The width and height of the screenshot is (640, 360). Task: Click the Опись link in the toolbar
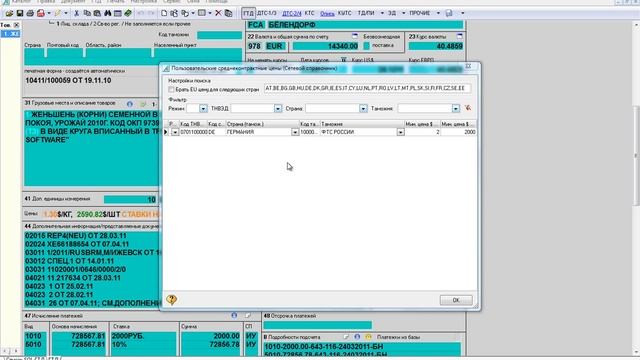tap(327, 13)
